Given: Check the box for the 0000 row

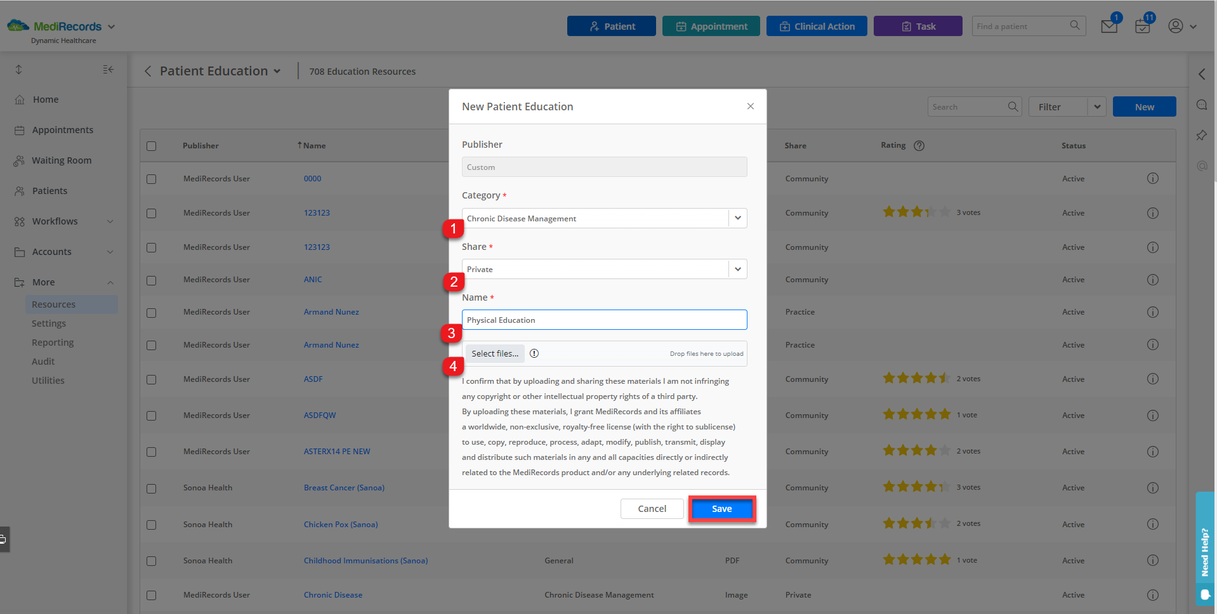Looking at the screenshot, I should click(x=152, y=179).
